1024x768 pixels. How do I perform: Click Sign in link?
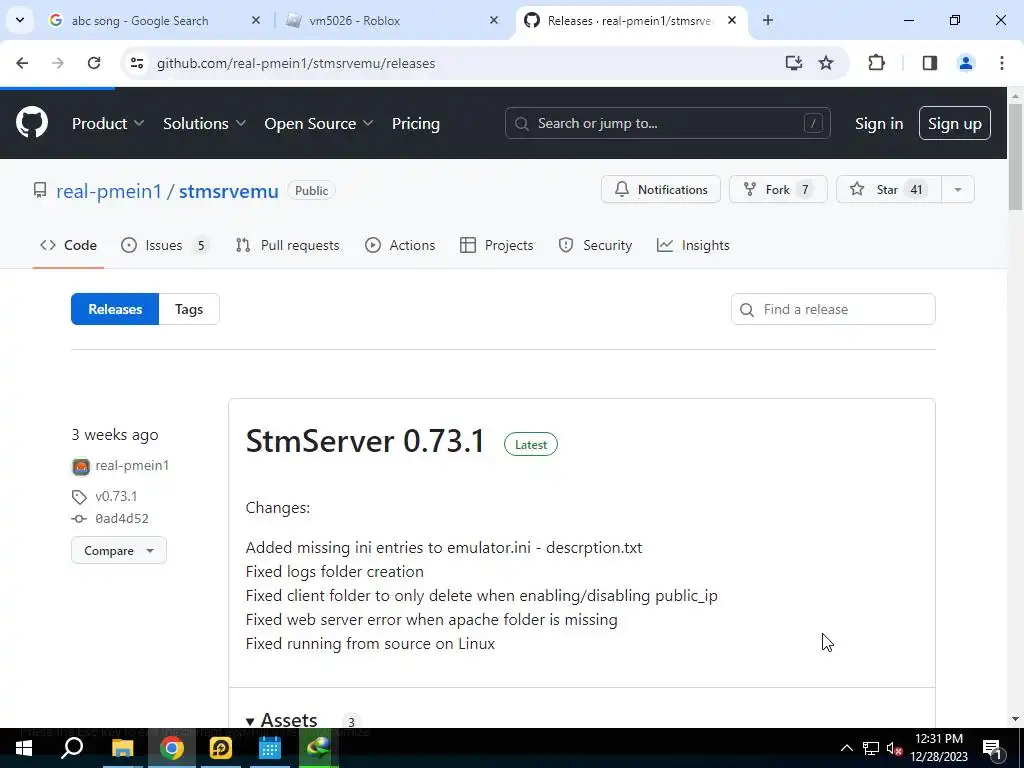click(879, 123)
